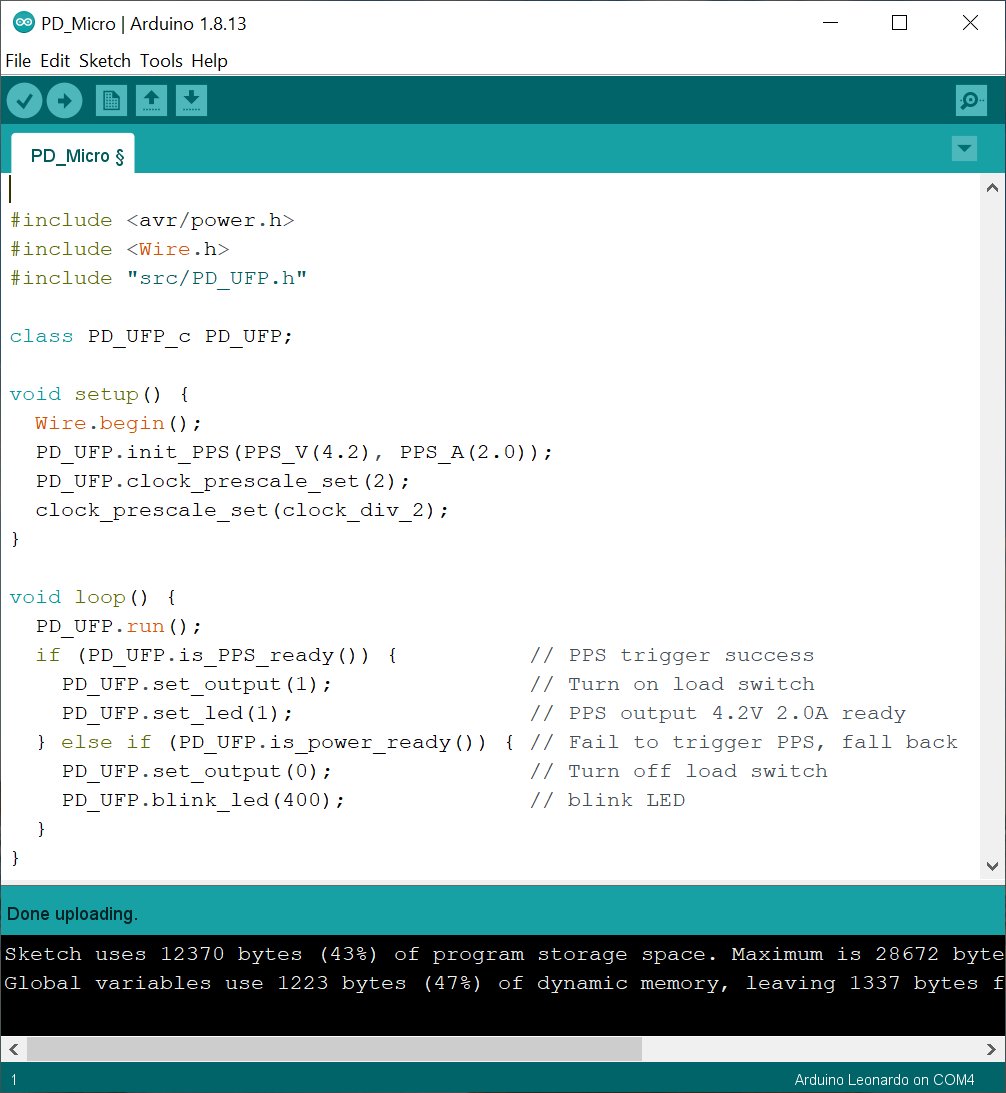Click the '#include "src/PD_UFP.h"' line
The image size is (1006, 1093).
(x=158, y=278)
